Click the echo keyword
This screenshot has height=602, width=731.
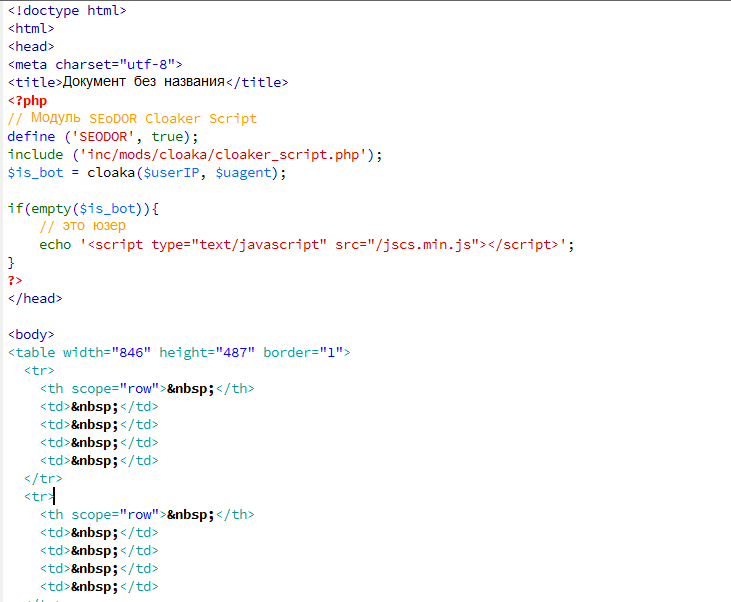coord(55,245)
